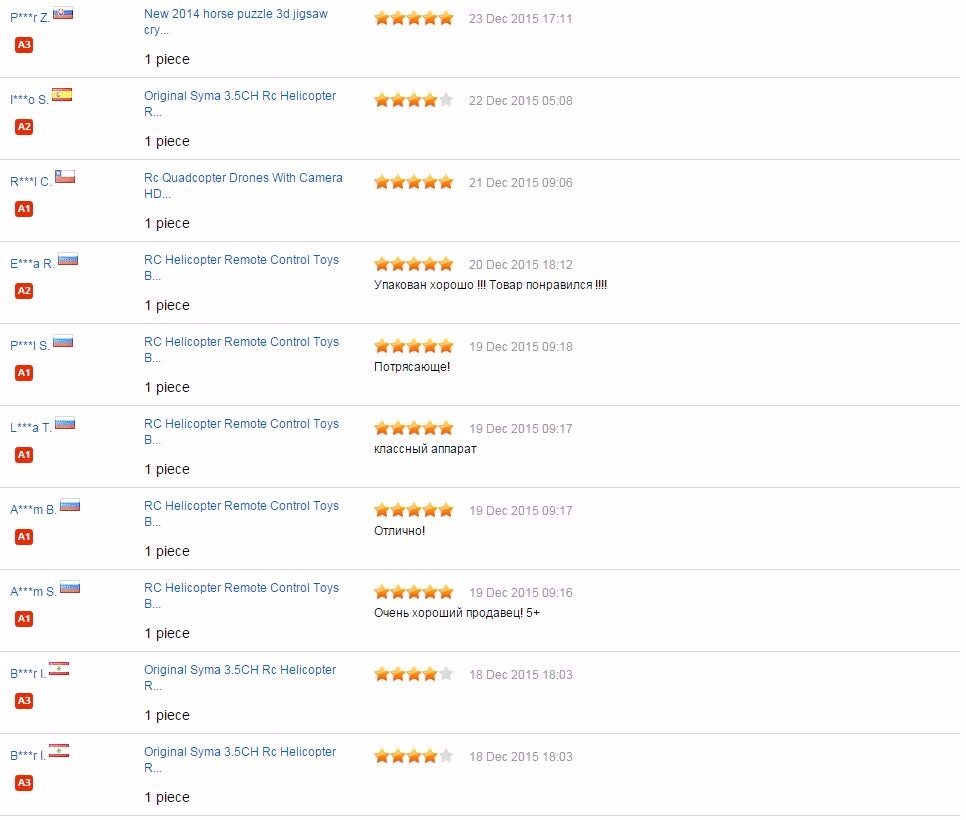
Task: Click the A1 badge under R***l C.
Action: click(x=24, y=209)
